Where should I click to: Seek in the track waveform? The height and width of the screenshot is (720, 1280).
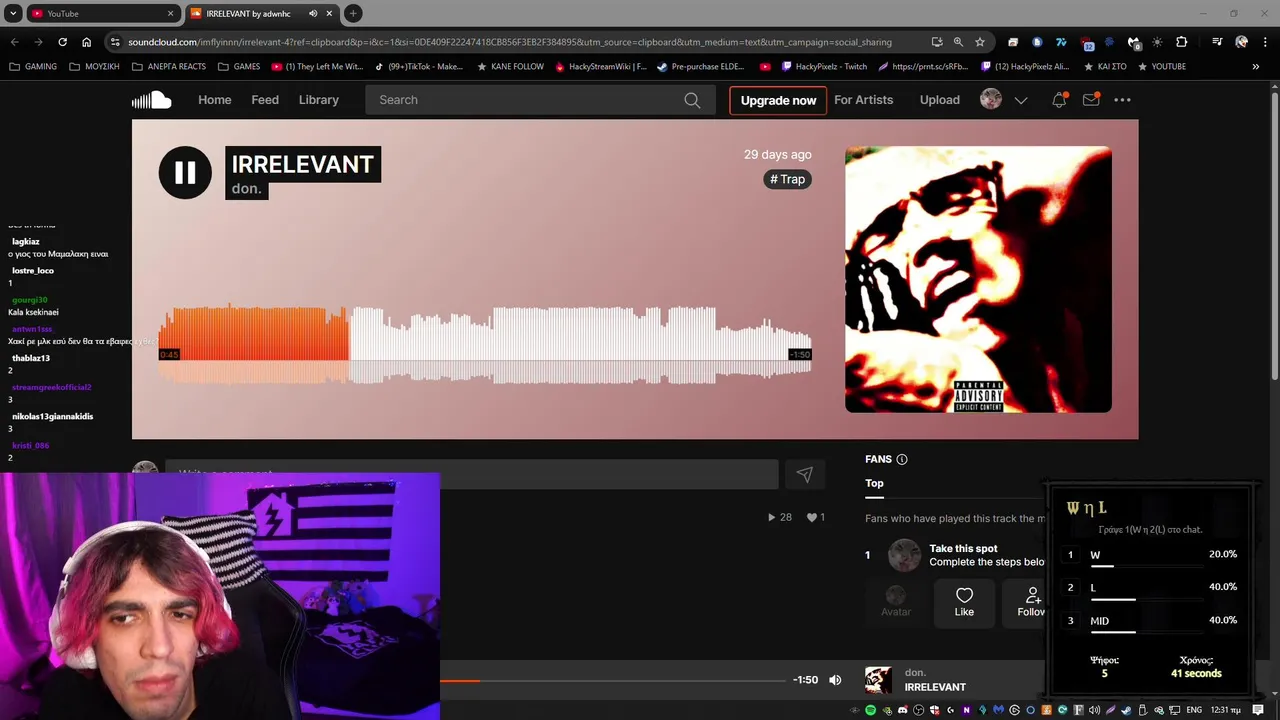pyautogui.click(x=485, y=345)
